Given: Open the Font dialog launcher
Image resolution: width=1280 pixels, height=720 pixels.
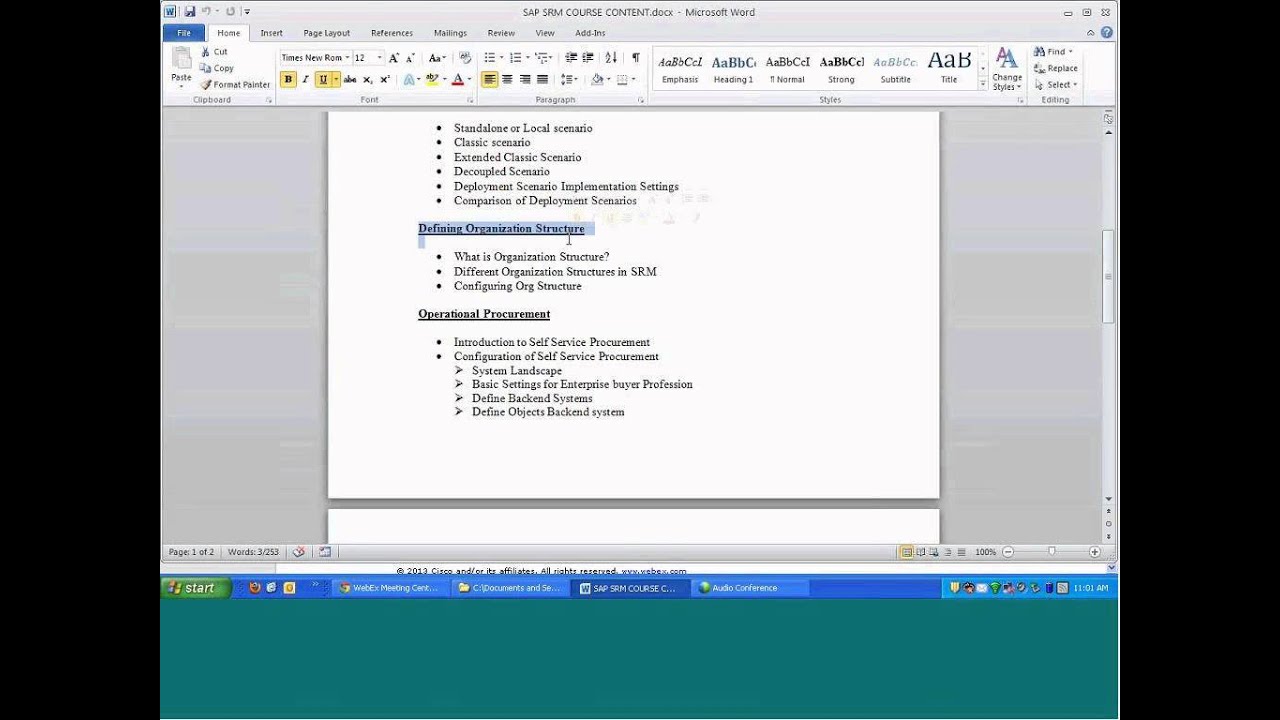Looking at the screenshot, I should coord(470,100).
